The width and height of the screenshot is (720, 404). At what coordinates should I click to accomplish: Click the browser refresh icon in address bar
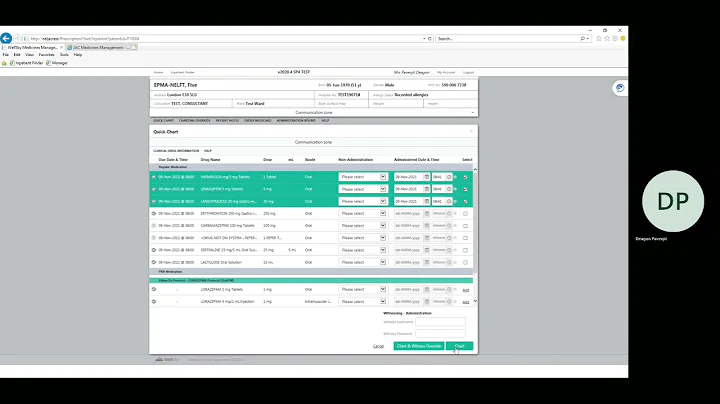[x=430, y=39]
